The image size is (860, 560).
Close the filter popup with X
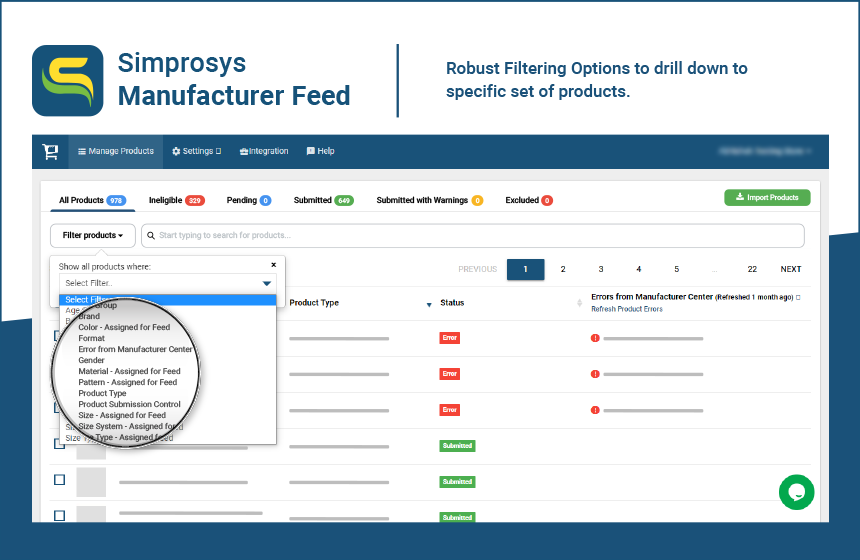pos(274,265)
